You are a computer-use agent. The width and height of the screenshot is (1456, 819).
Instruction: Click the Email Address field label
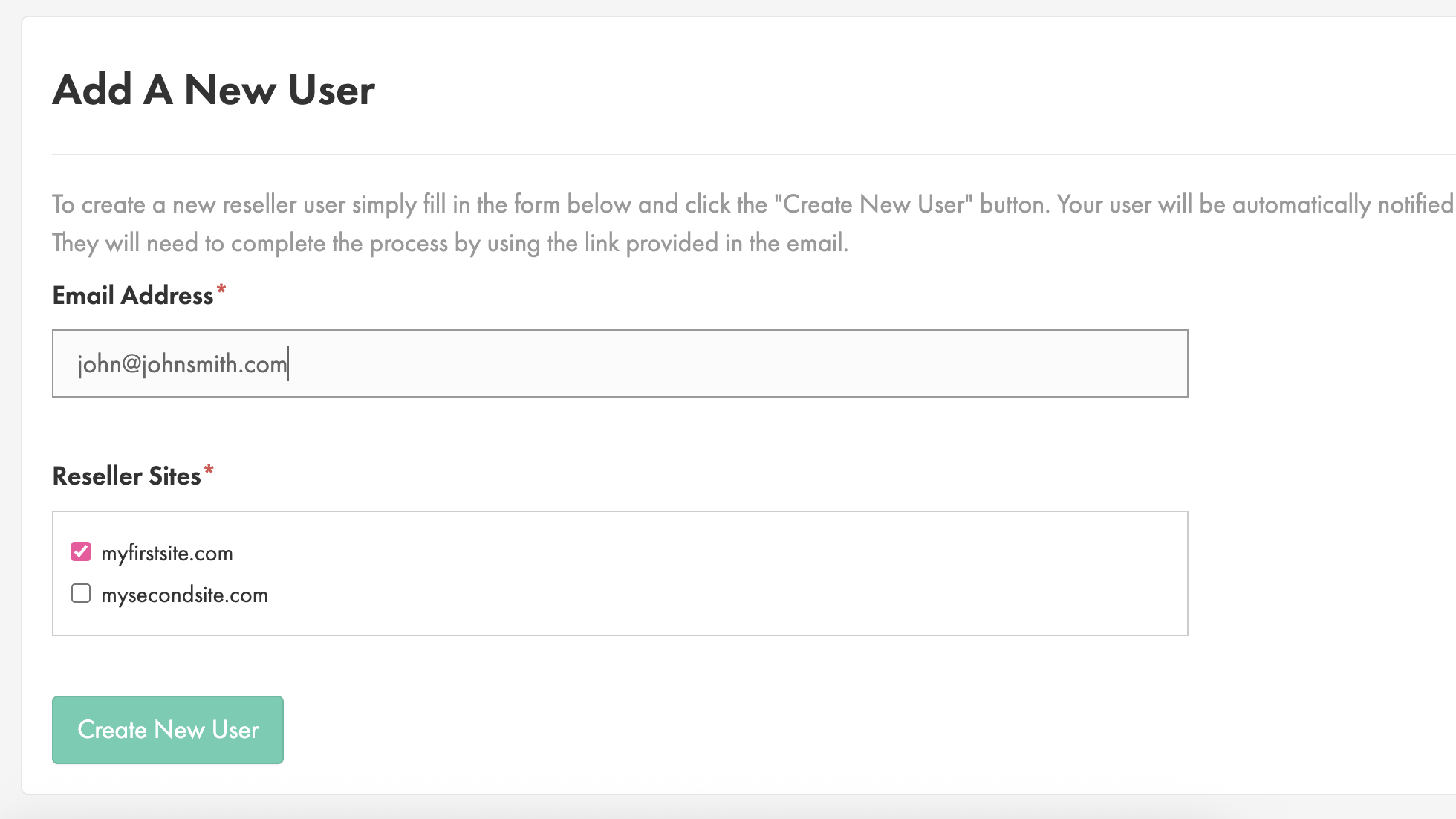(x=133, y=296)
